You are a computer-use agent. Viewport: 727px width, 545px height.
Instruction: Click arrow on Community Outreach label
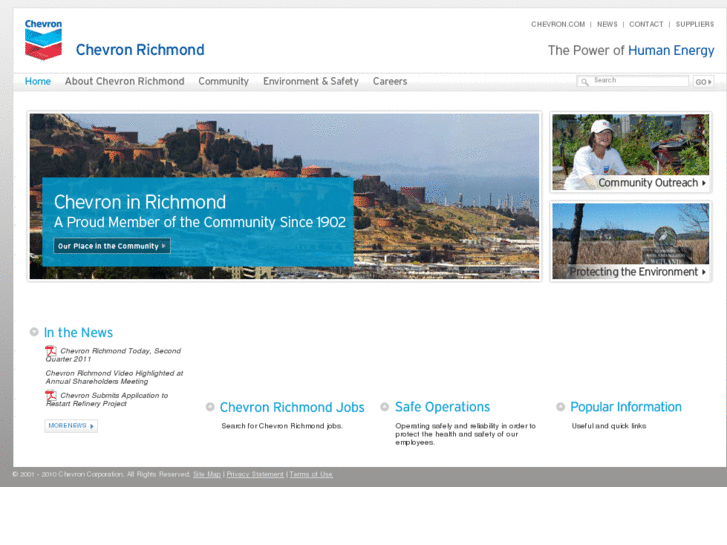pyautogui.click(x=704, y=183)
